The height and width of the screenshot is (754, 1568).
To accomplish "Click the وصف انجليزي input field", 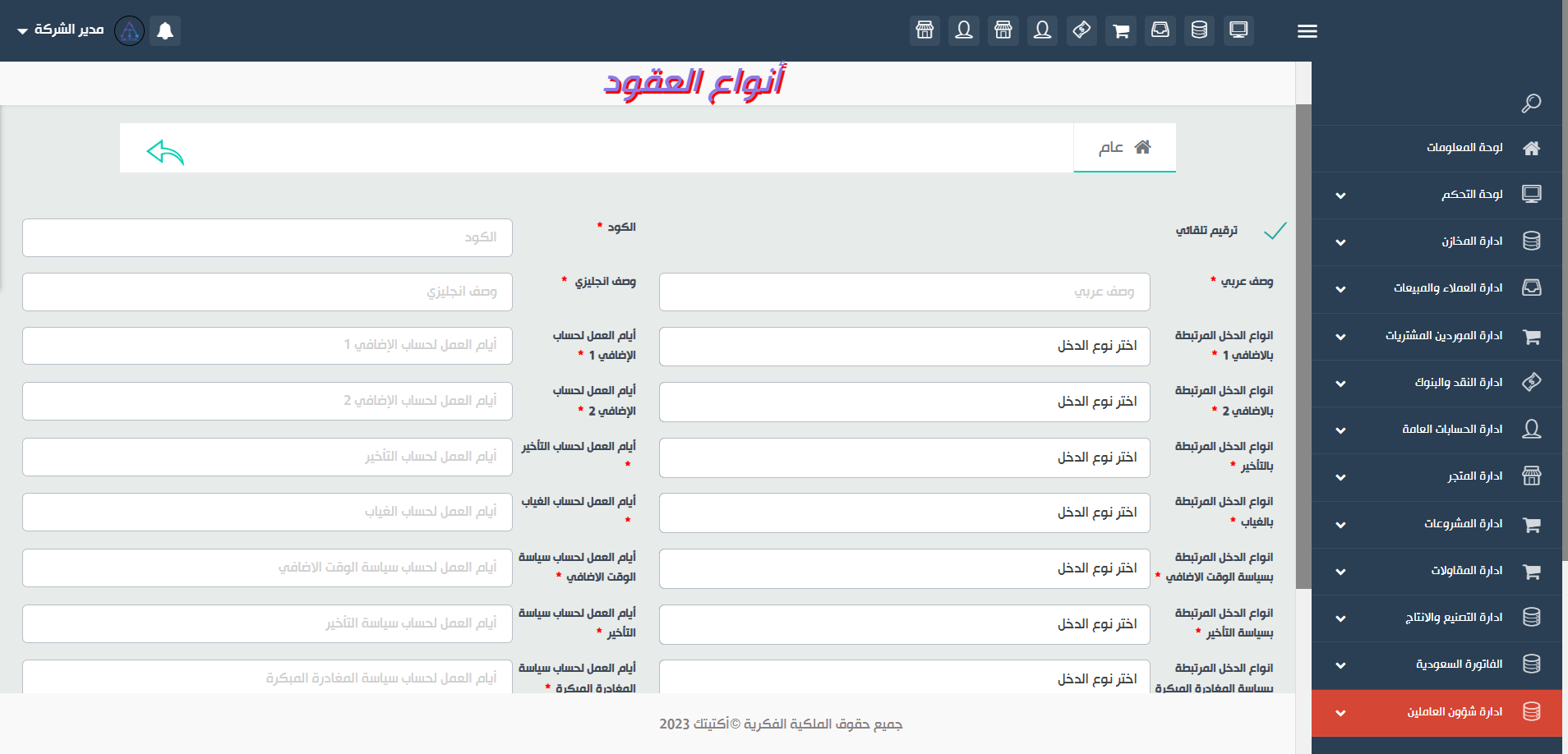I will pos(267,292).
